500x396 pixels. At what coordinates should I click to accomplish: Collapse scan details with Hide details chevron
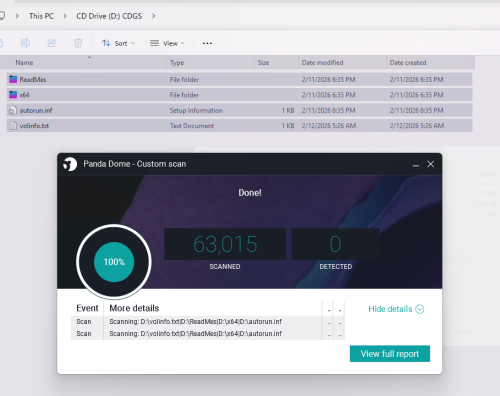(x=420, y=309)
